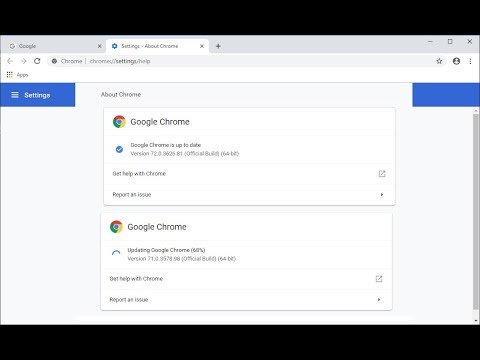Viewport: 480px width, 360px height.
Task: Reload the current page
Action: pyautogui.click(x=37, y=61)
